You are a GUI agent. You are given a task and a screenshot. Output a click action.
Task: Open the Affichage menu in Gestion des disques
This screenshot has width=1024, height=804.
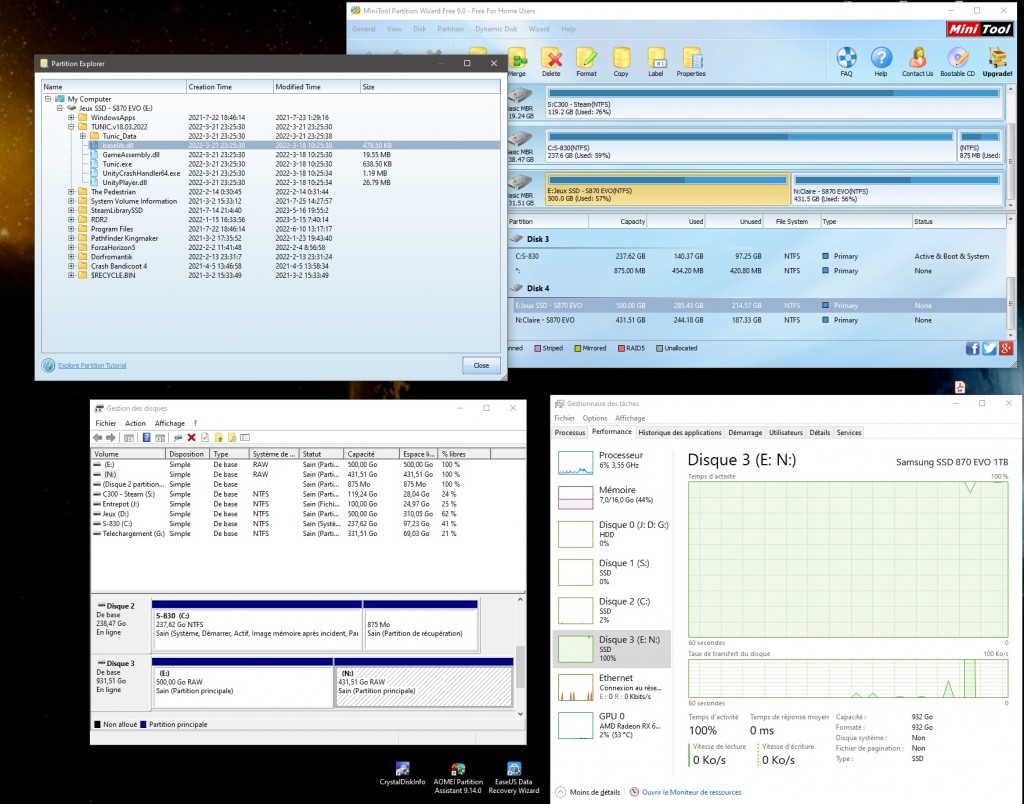click(x=170, y=423)
